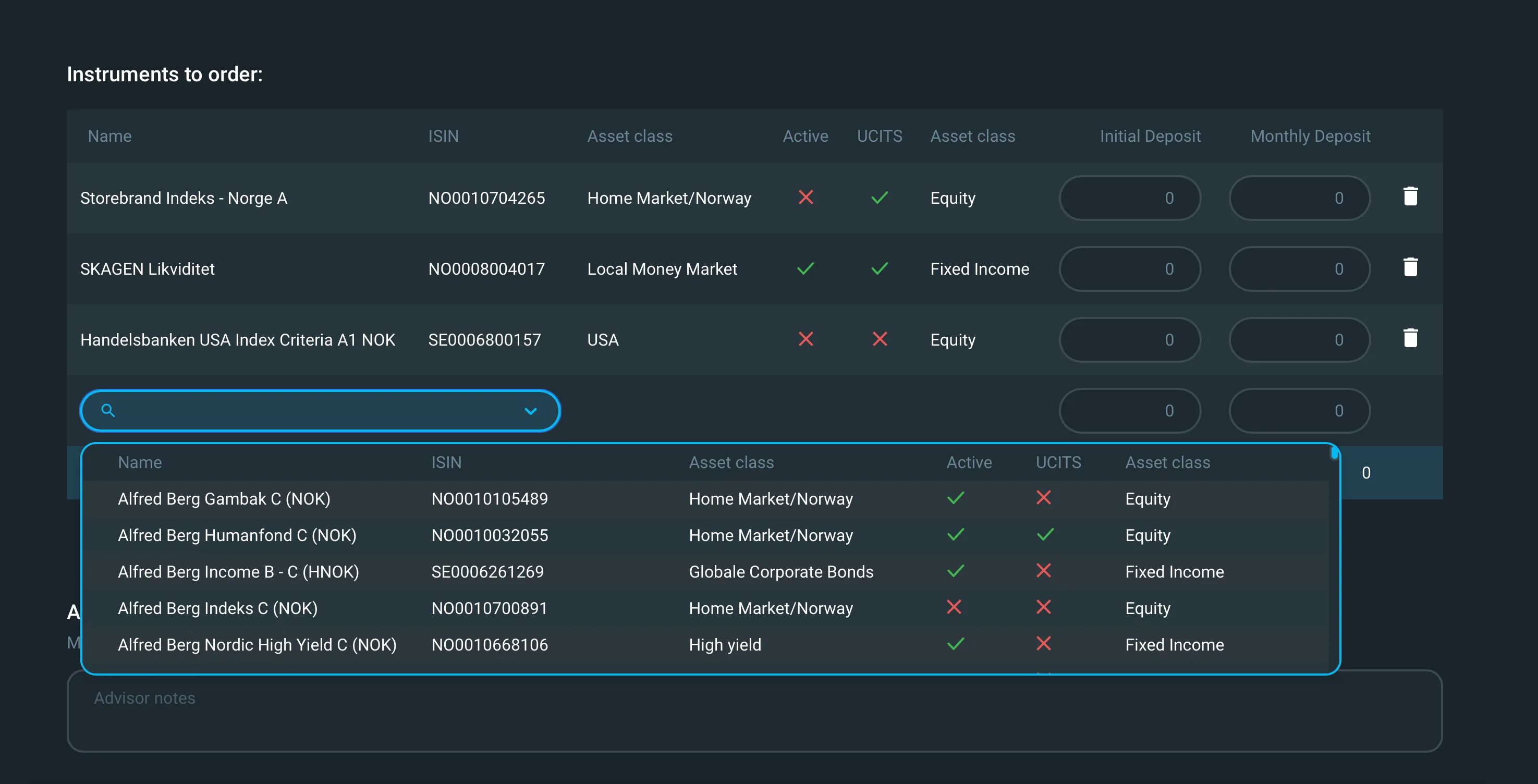Viewport: 1538px width, 784px height.
Task: Edit Initial Deposit for Handelsbanken USA Index
Action: 1130,340
